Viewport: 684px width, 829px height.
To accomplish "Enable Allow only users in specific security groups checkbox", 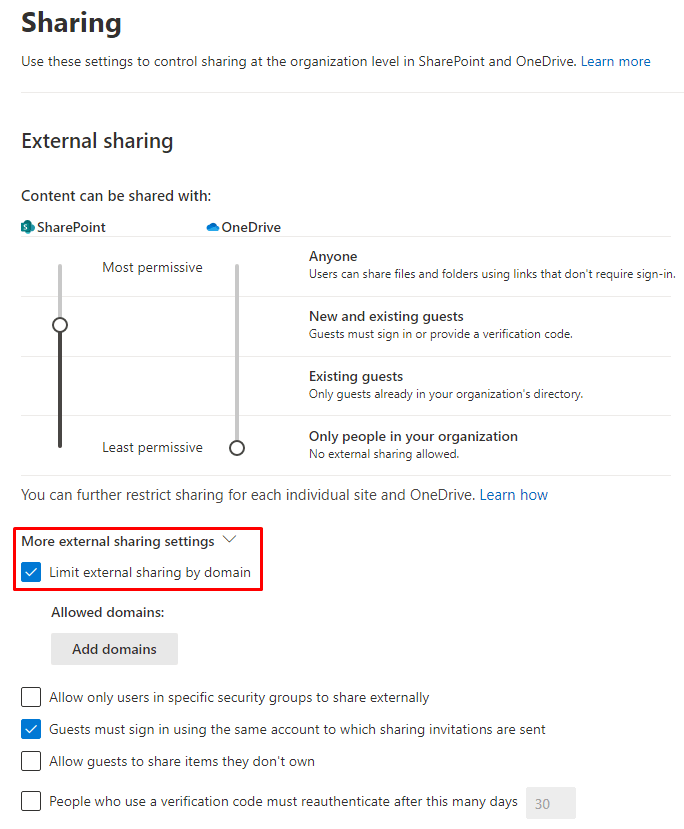I will [x=30, y=697].
